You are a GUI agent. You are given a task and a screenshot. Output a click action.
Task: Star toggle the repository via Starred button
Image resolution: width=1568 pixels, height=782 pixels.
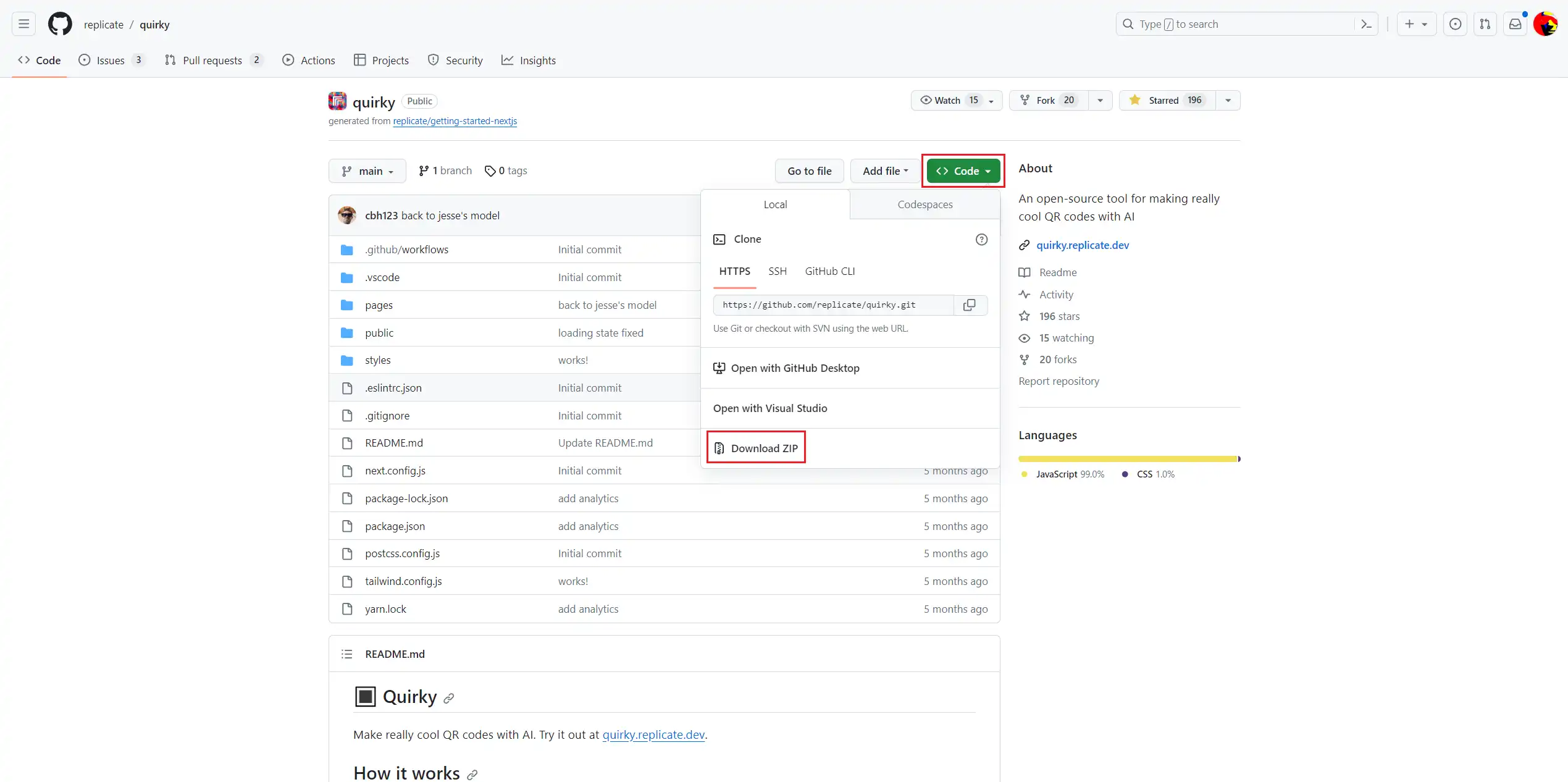pyautogui.click(x=1167, y=100)
